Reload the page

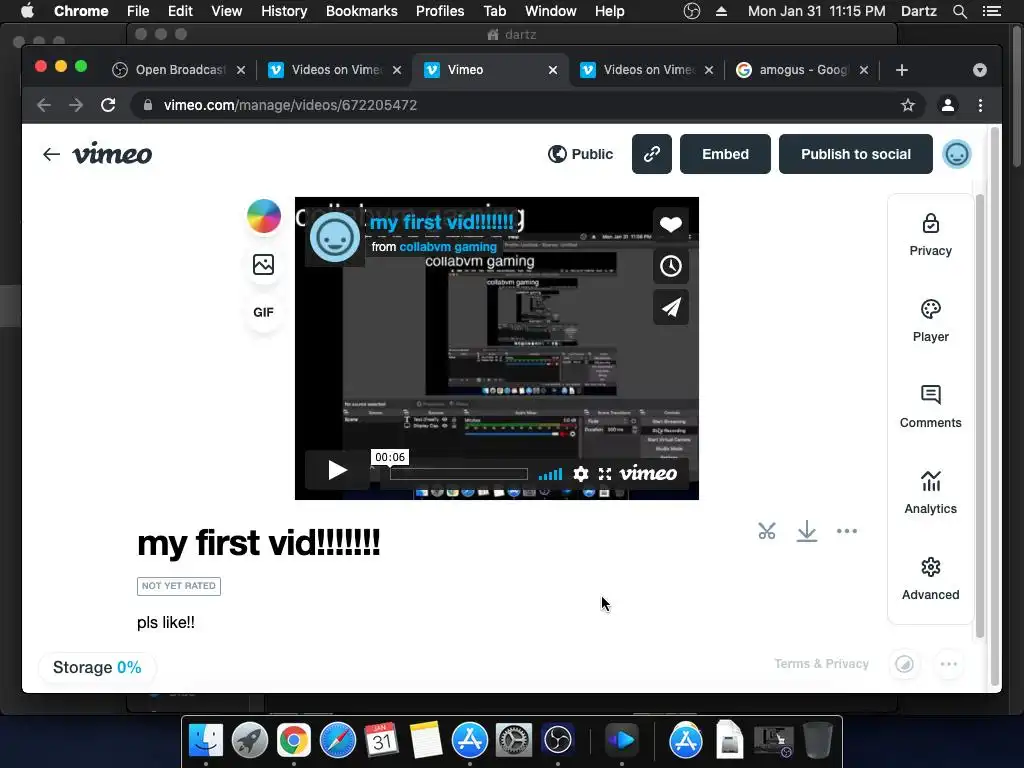click(108, 105)
